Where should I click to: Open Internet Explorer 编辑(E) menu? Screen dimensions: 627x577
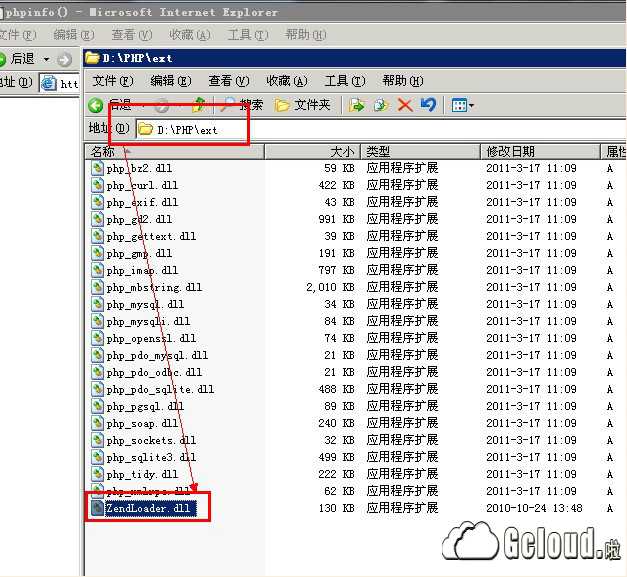(74, 35)
